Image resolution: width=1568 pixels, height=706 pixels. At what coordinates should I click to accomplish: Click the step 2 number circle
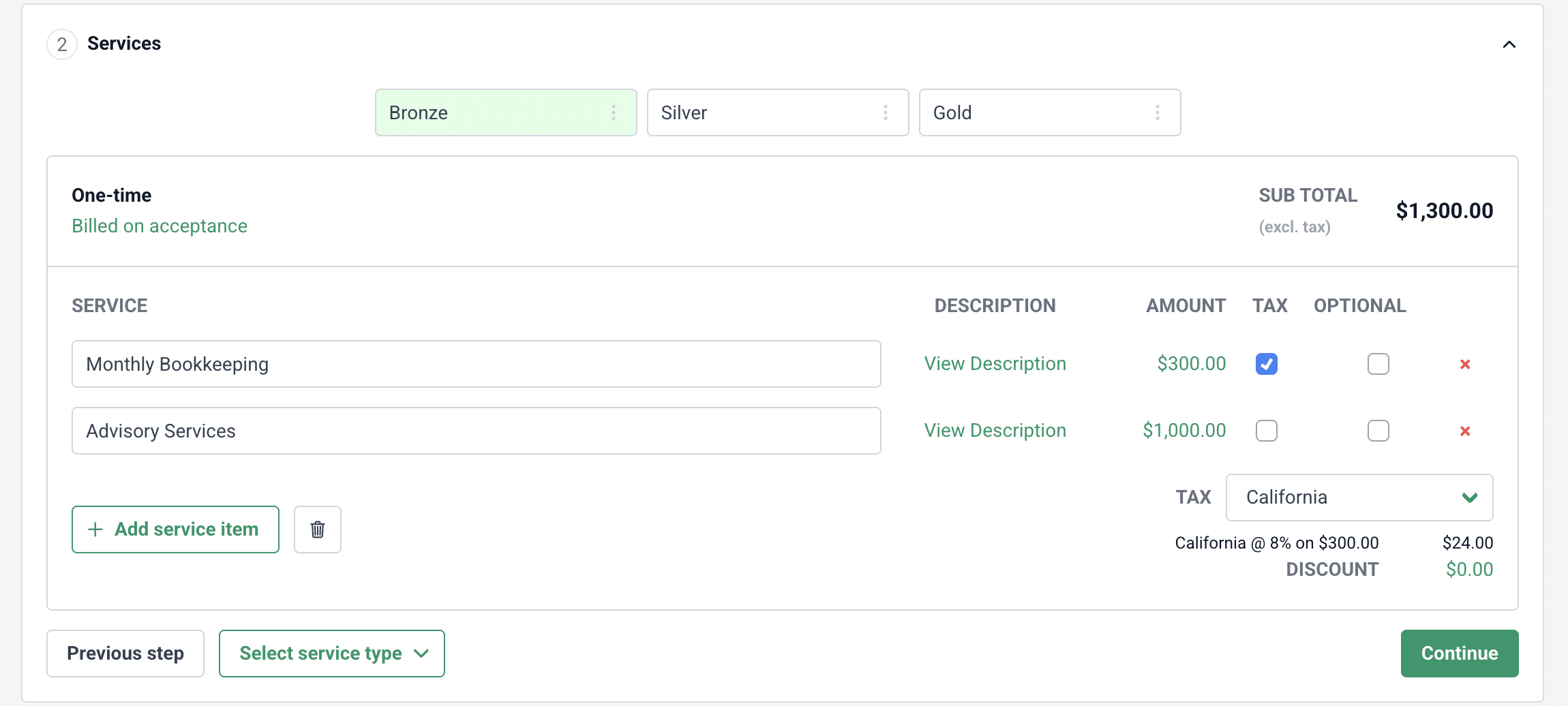coord(62,44)
